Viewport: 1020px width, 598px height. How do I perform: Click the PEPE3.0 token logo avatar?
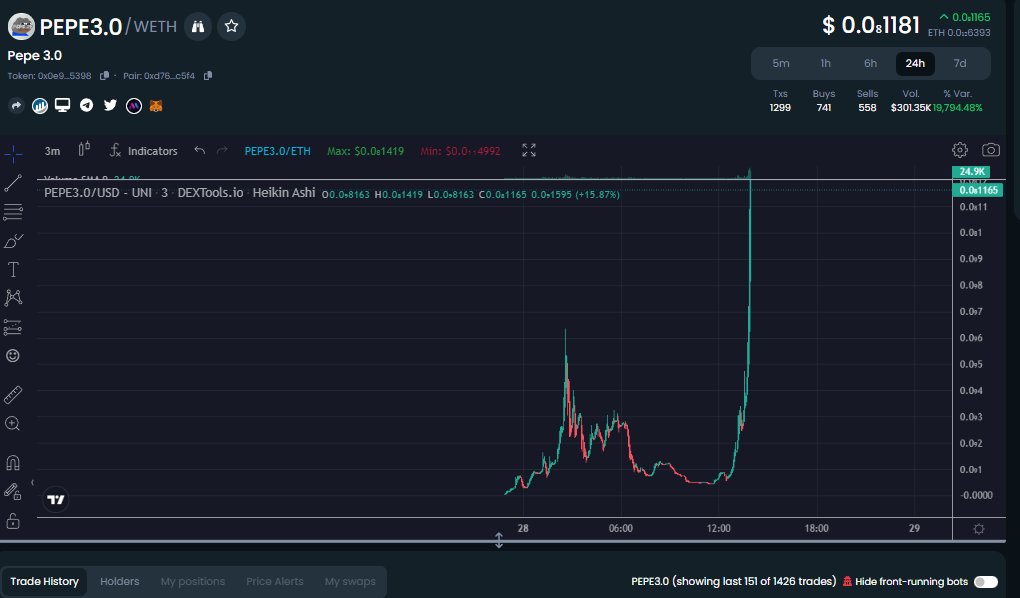click(21, 27)
